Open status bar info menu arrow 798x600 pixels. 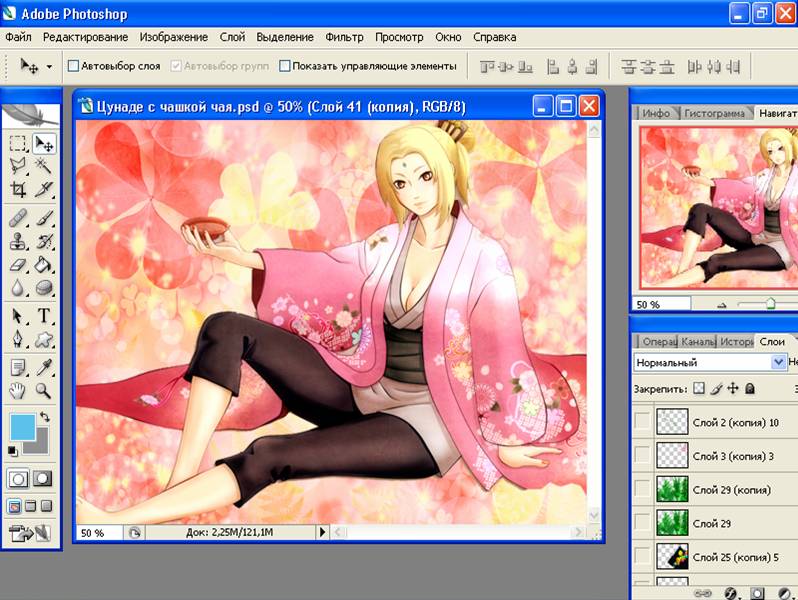tap(322, 532)
